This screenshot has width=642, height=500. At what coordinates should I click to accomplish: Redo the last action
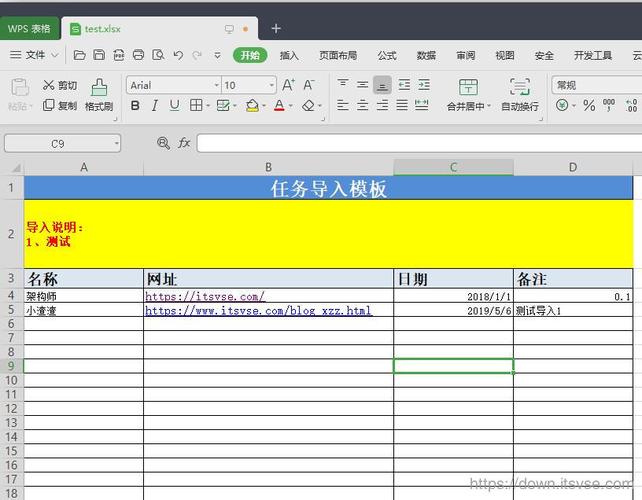(197, 55)
